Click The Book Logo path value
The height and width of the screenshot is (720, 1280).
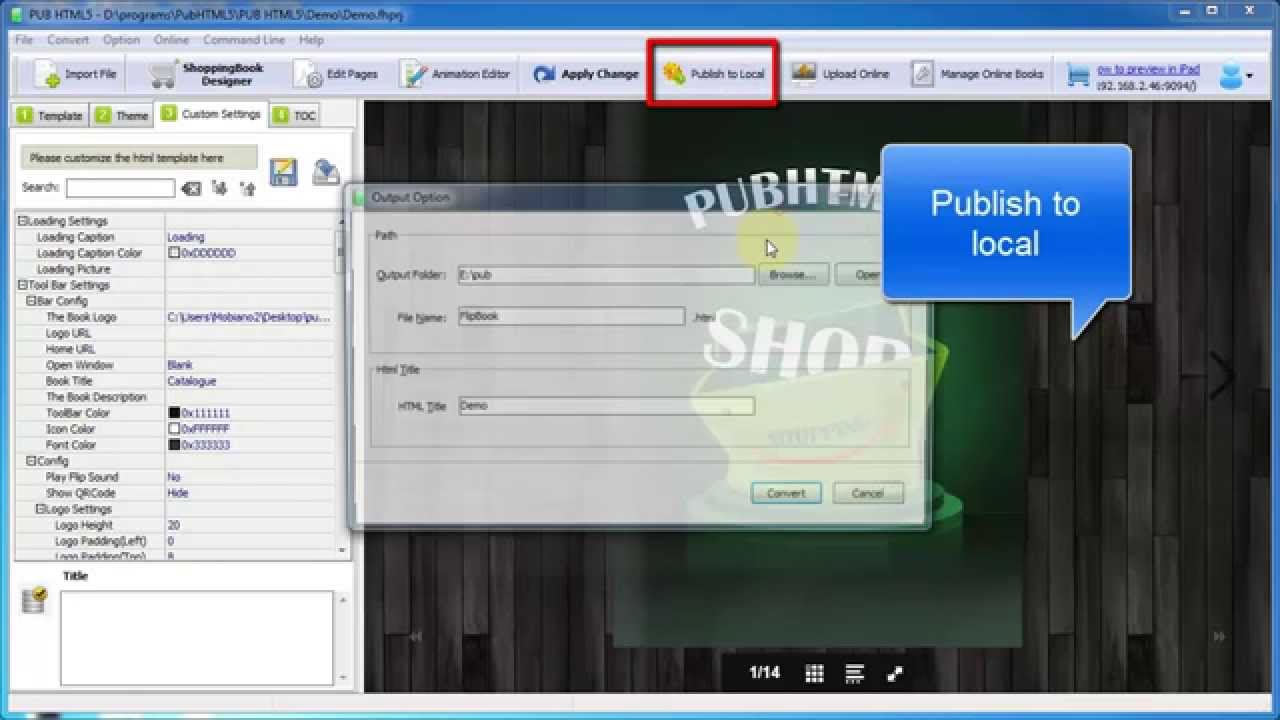[248, 317]
